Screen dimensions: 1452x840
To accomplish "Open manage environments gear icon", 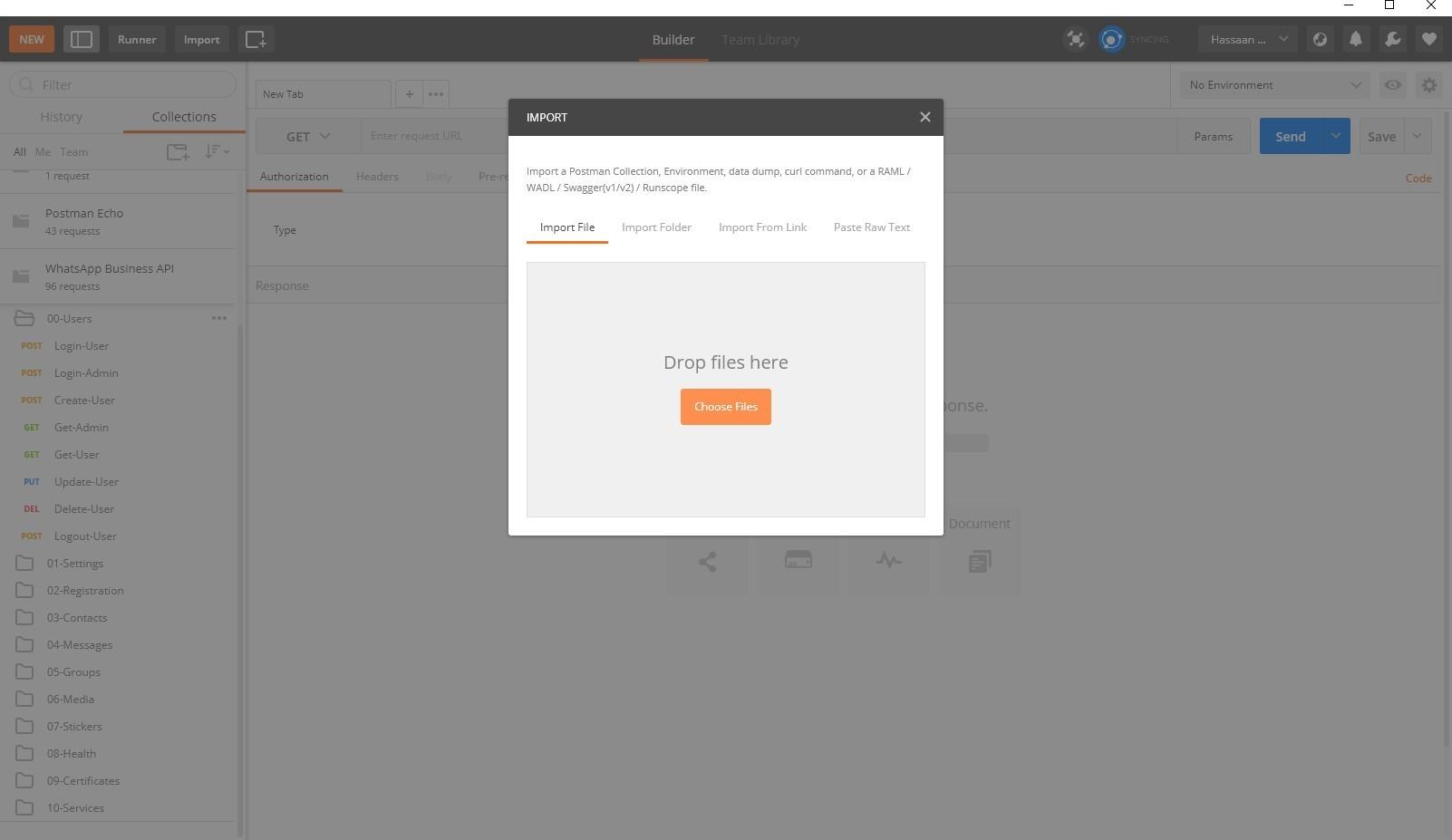I will (1428, 85).
